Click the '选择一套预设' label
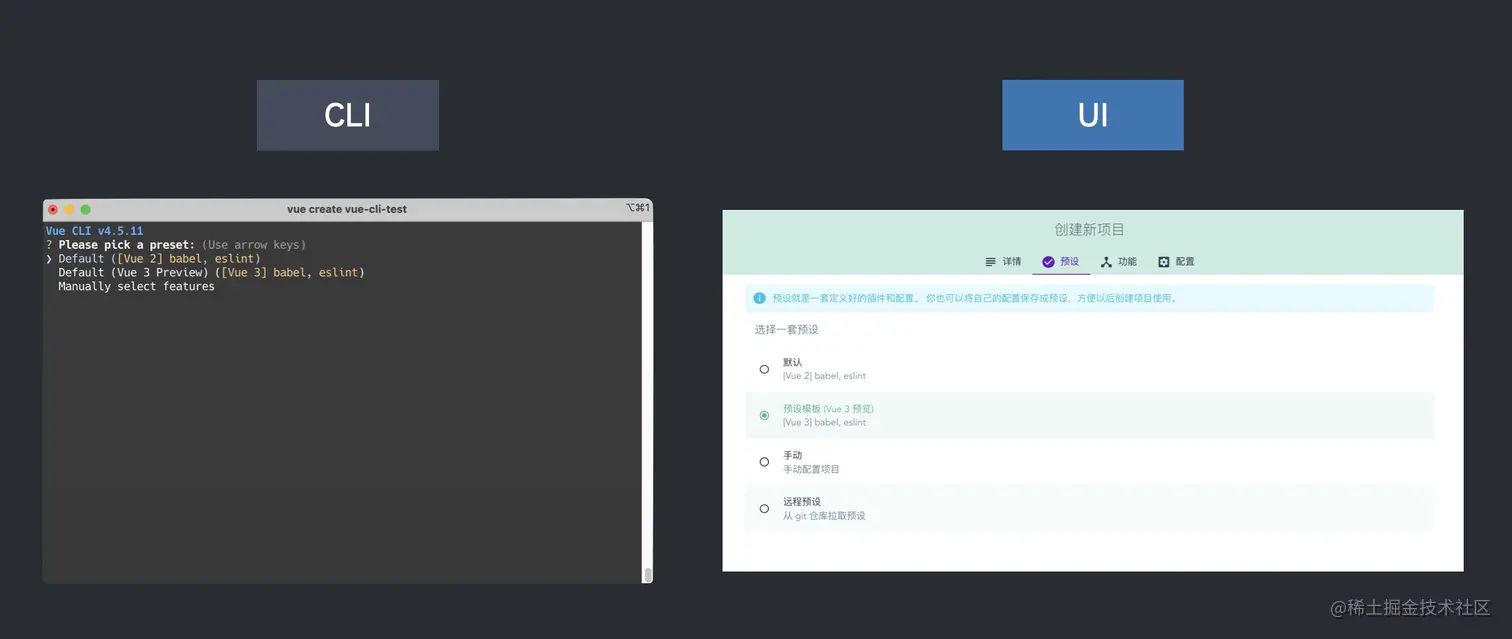The height and width of the screenshot is (639, 1512). pyautogui.click(x=787, y=329)
